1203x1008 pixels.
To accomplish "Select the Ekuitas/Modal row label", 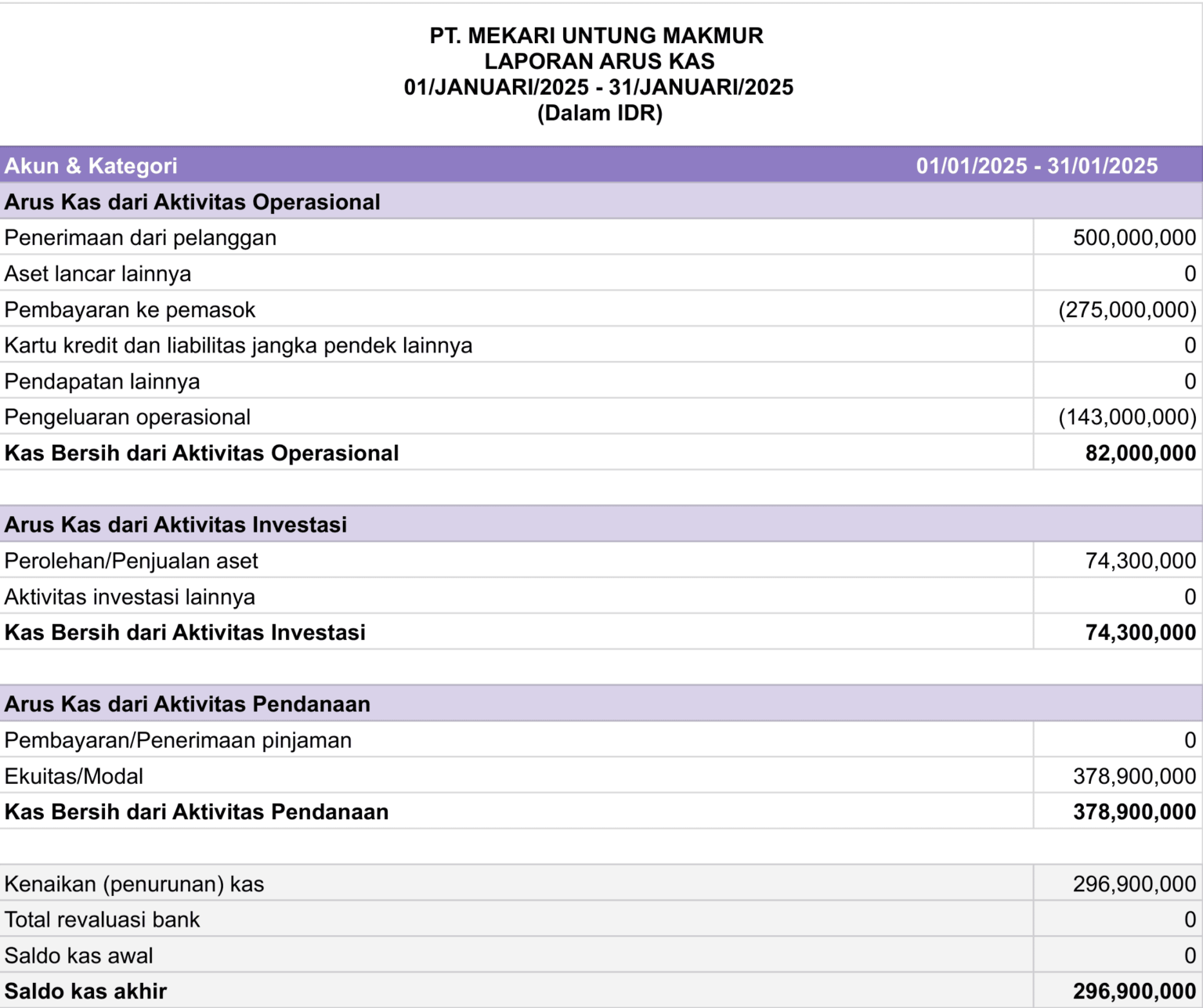I will (74, 776).
